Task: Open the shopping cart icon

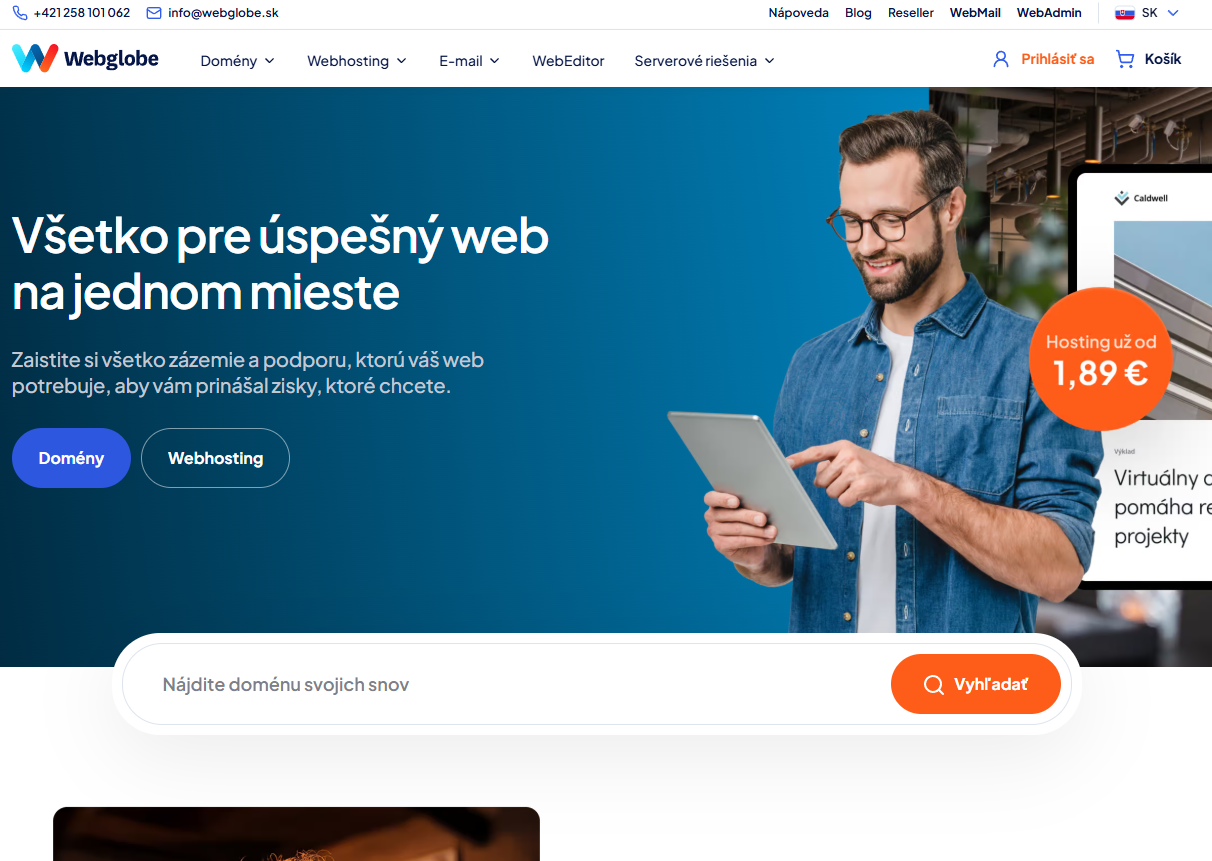Action: click(x=1125, y=59)
